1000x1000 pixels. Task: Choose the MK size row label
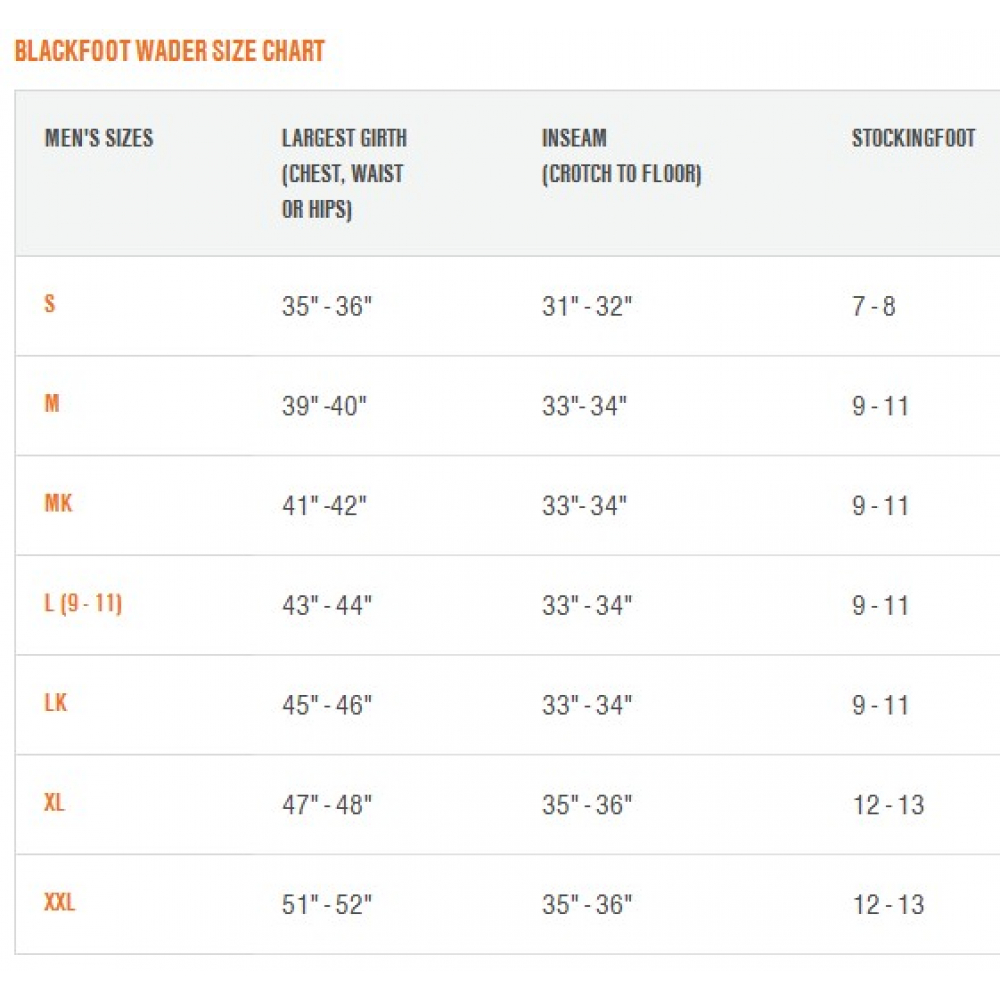tap(59, 503)
